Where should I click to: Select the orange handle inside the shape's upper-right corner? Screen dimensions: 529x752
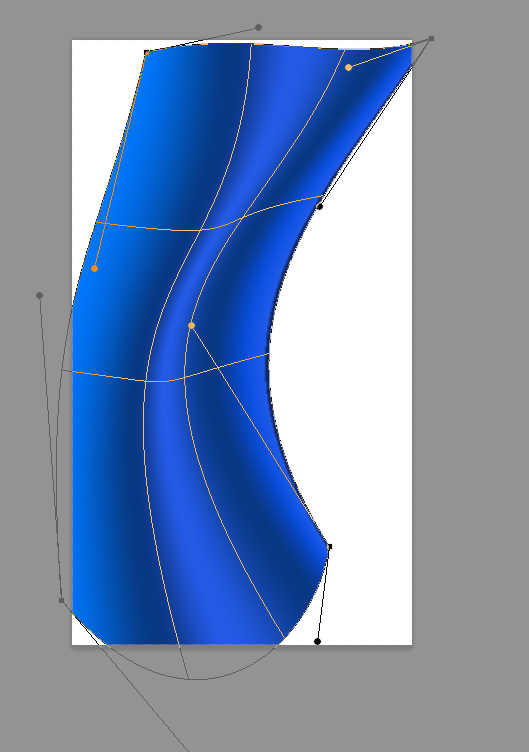click(349, 68)
